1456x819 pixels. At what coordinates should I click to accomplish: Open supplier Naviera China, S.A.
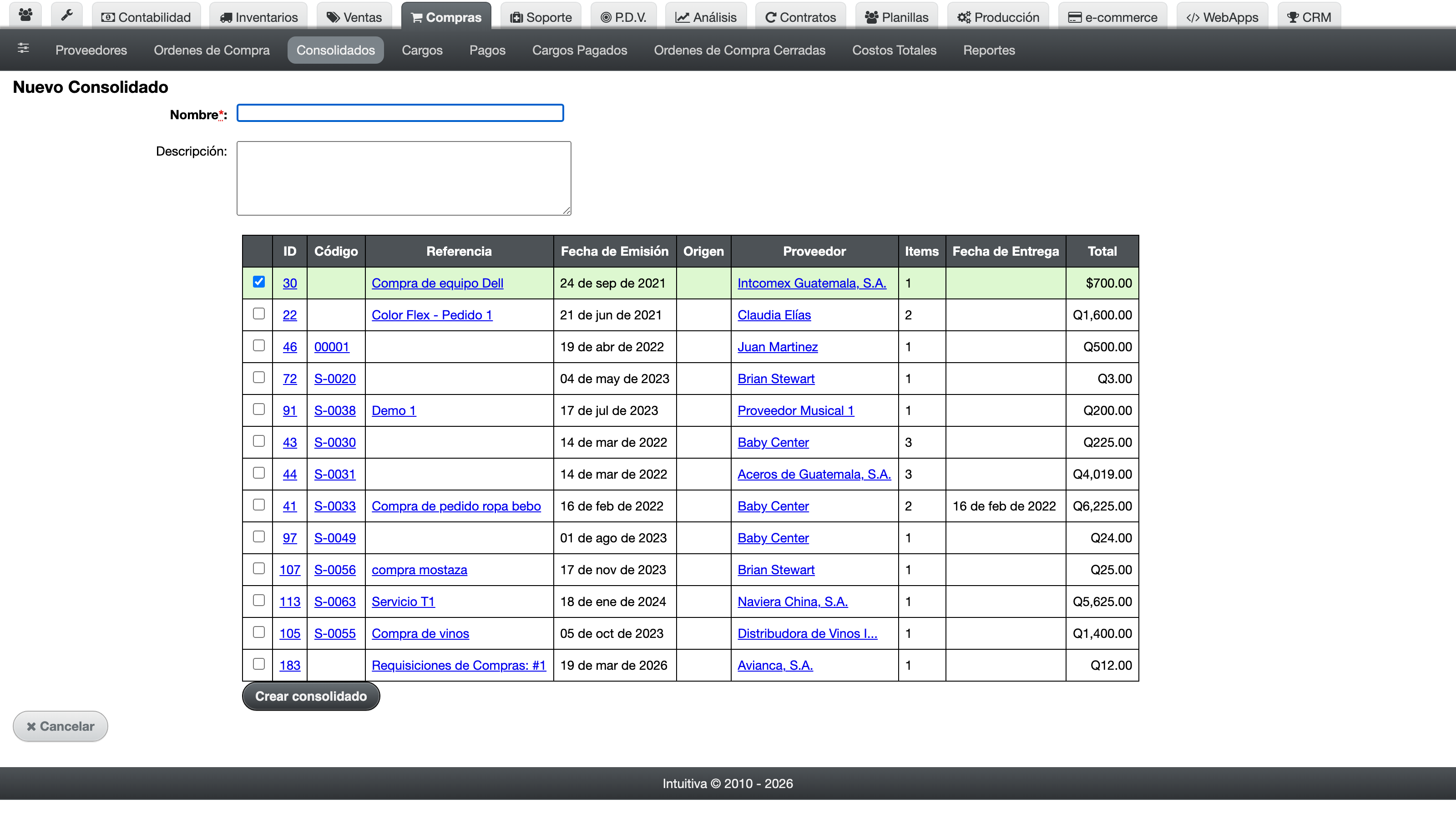pos(793,602)
